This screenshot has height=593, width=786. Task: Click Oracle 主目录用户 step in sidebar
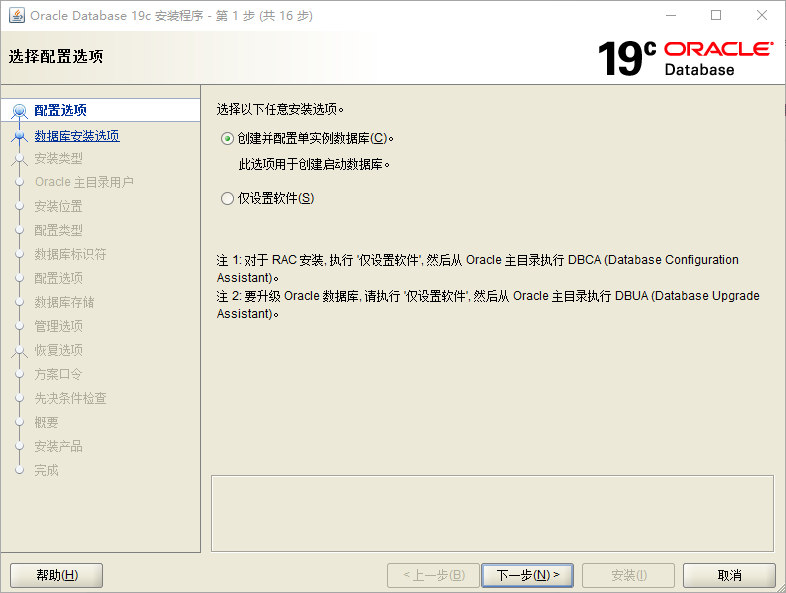pos(84,182)
